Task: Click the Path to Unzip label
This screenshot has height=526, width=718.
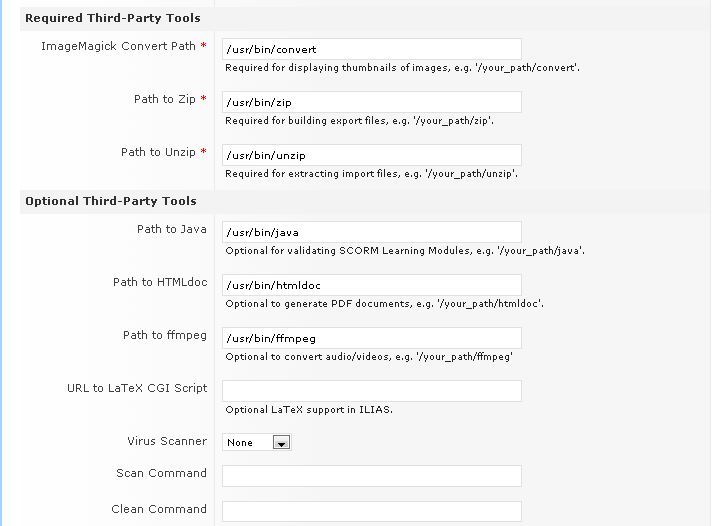Action: pos(158,152)
